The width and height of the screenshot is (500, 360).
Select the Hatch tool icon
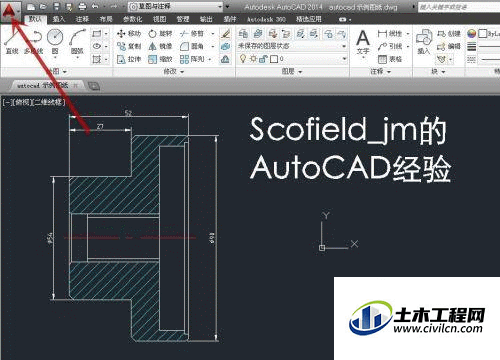pos(97,59)
